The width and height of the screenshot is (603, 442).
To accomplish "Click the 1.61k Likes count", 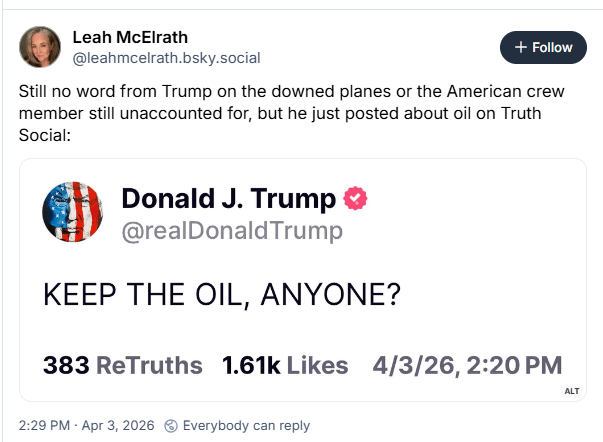I will point(285,365).
